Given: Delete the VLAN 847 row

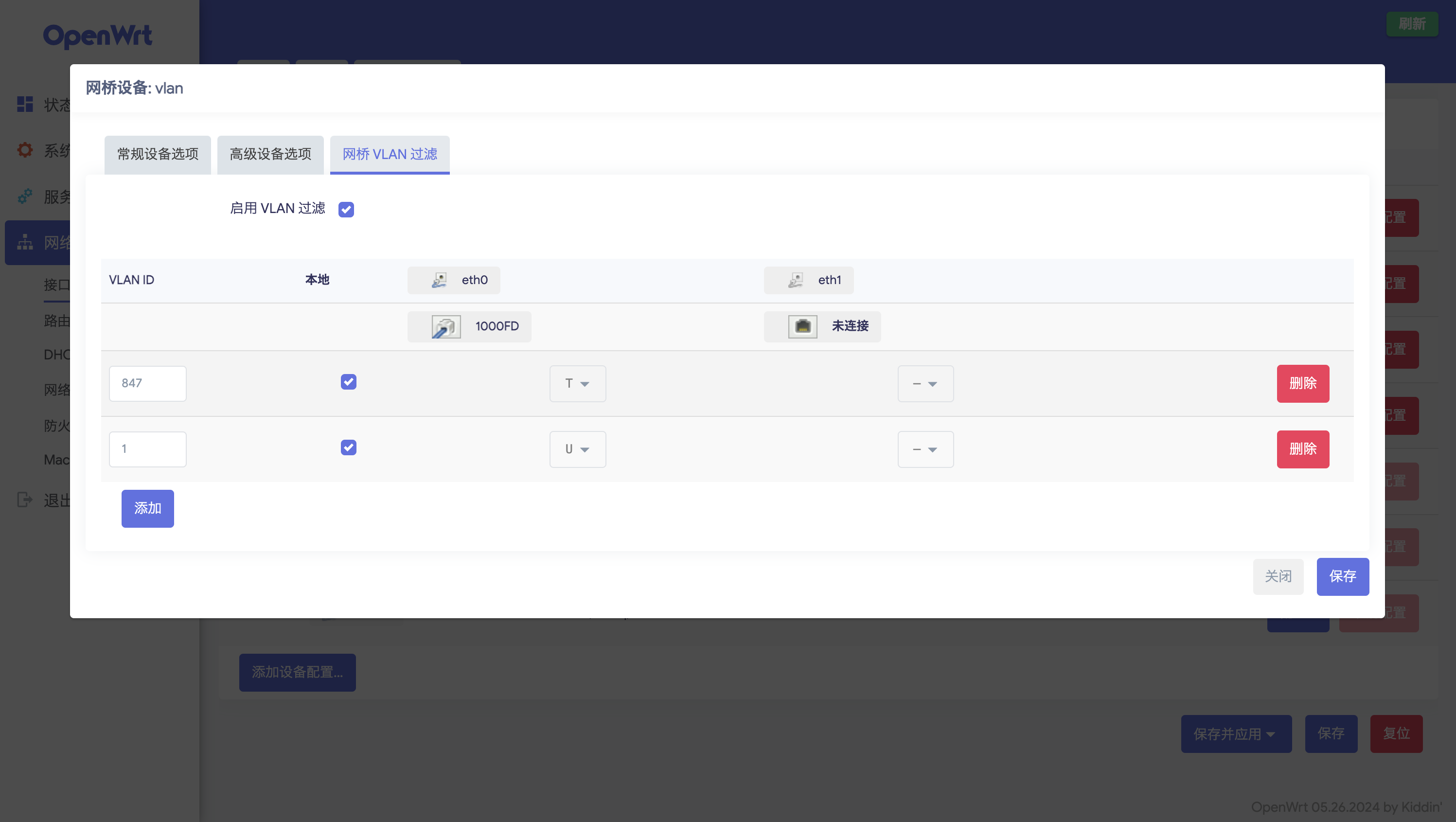Looking at the screenshot, I should (x=1303, y=383).
